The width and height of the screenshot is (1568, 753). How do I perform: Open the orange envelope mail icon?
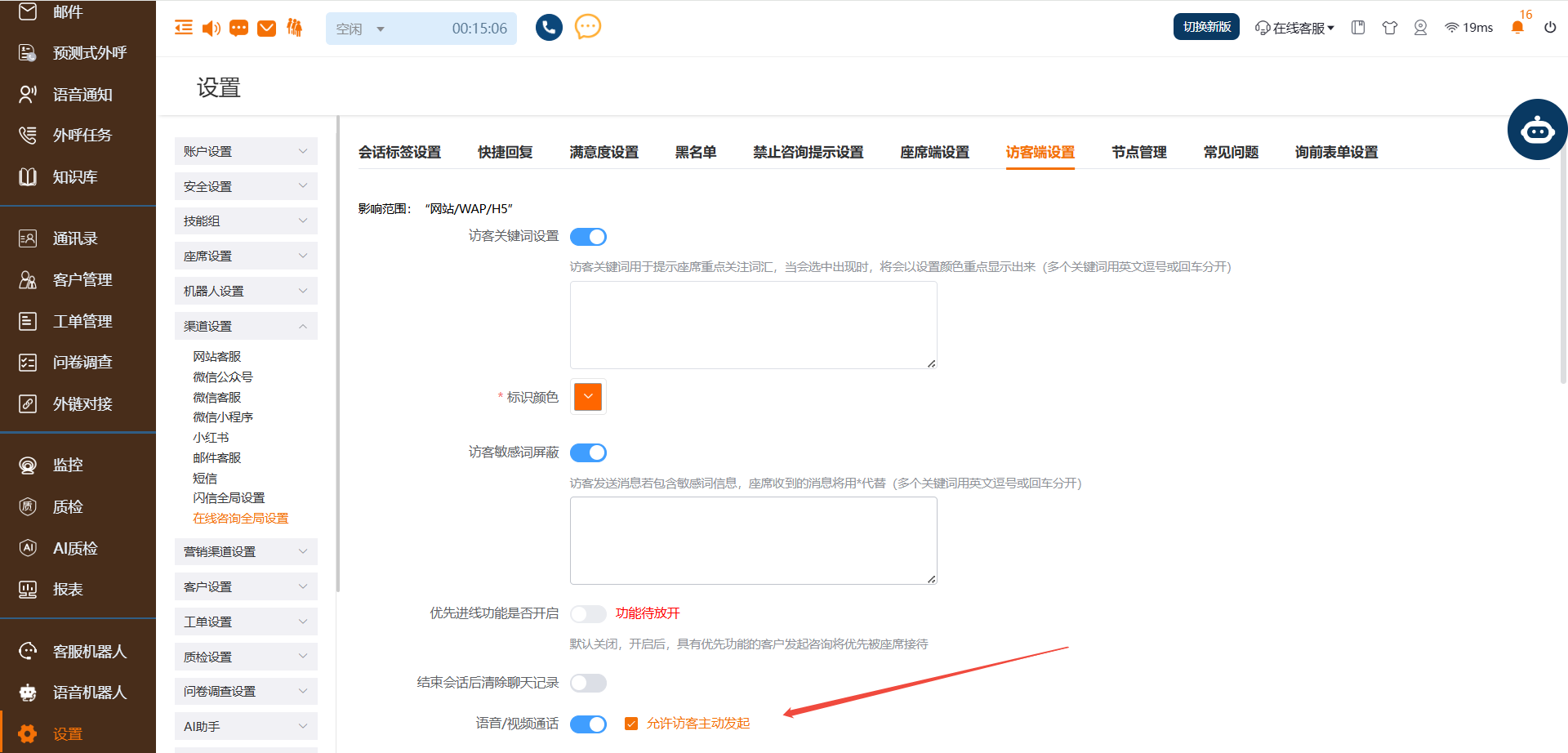click(266, 29)
